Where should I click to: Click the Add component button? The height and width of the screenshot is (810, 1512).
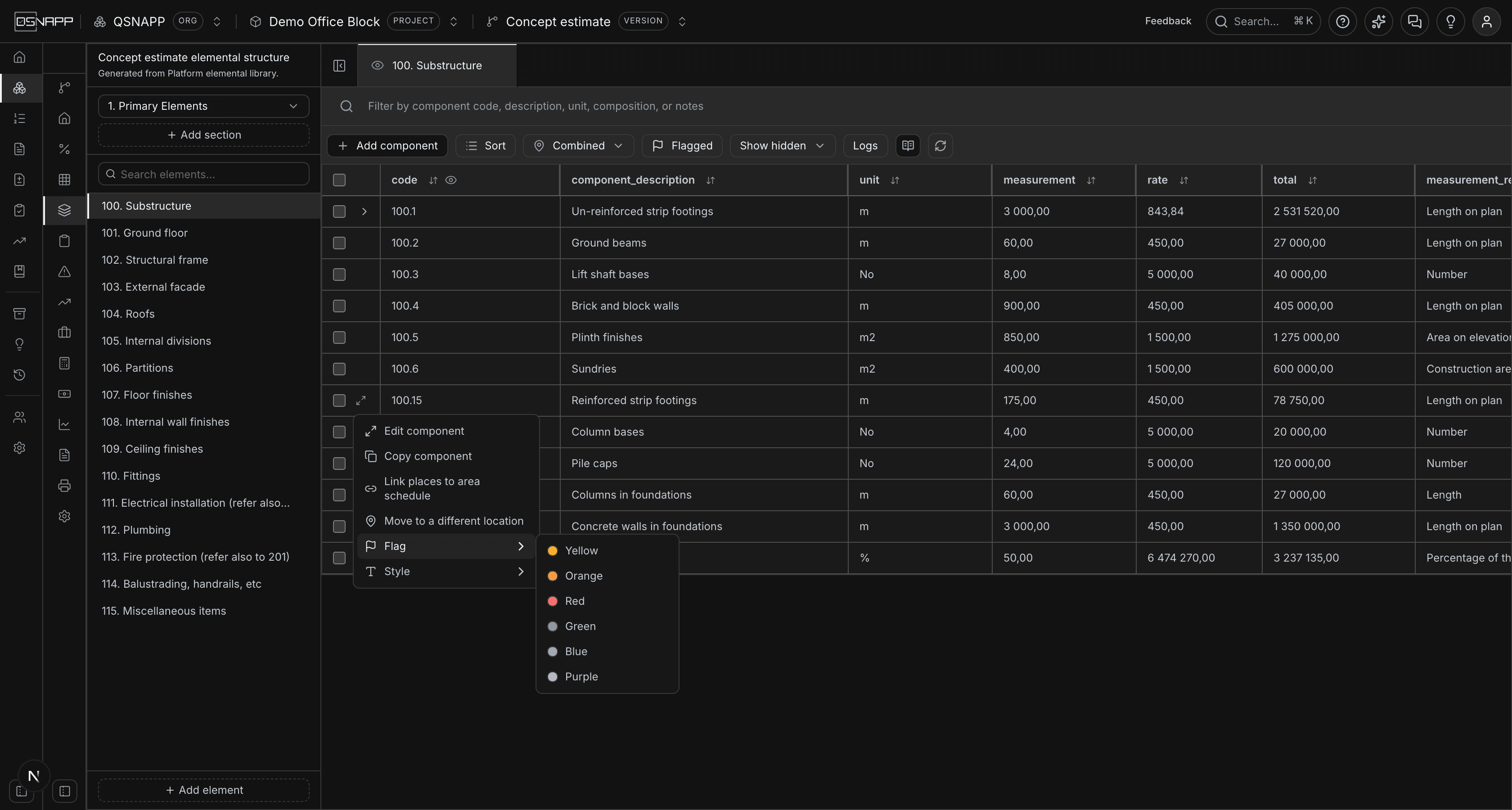(387, 145)
